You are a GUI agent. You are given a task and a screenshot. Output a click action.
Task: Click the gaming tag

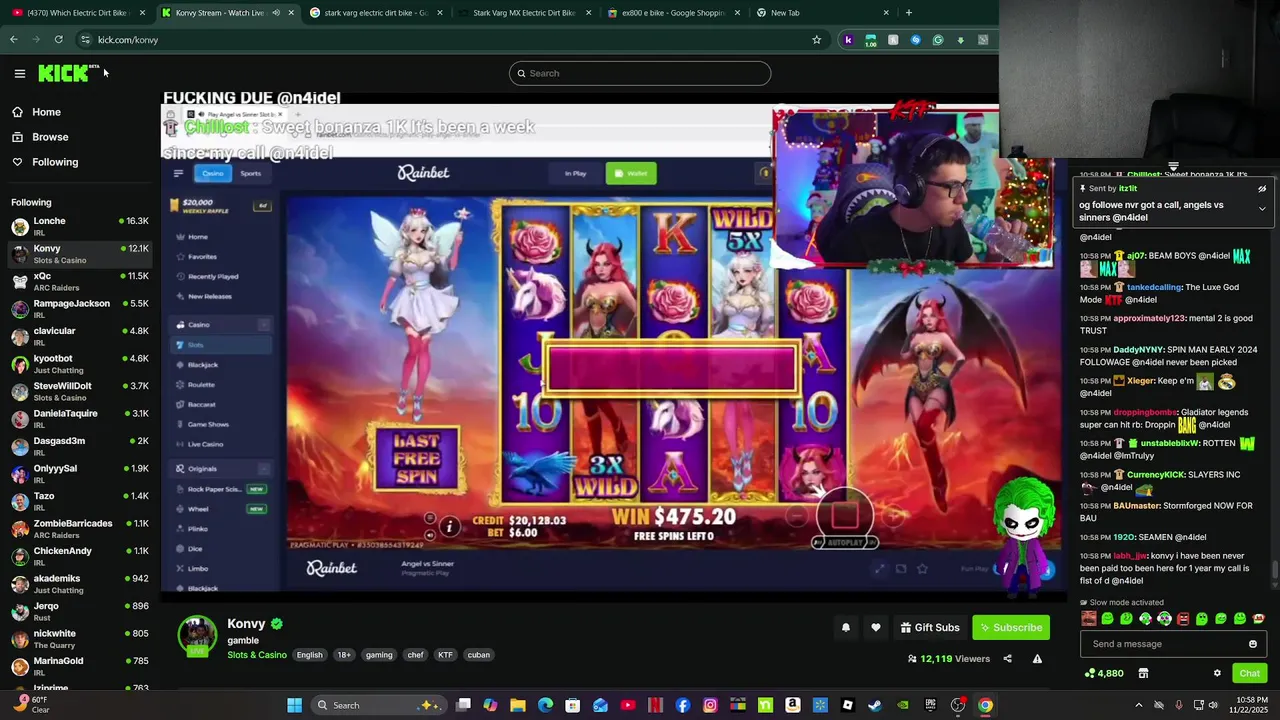(379, 655)
